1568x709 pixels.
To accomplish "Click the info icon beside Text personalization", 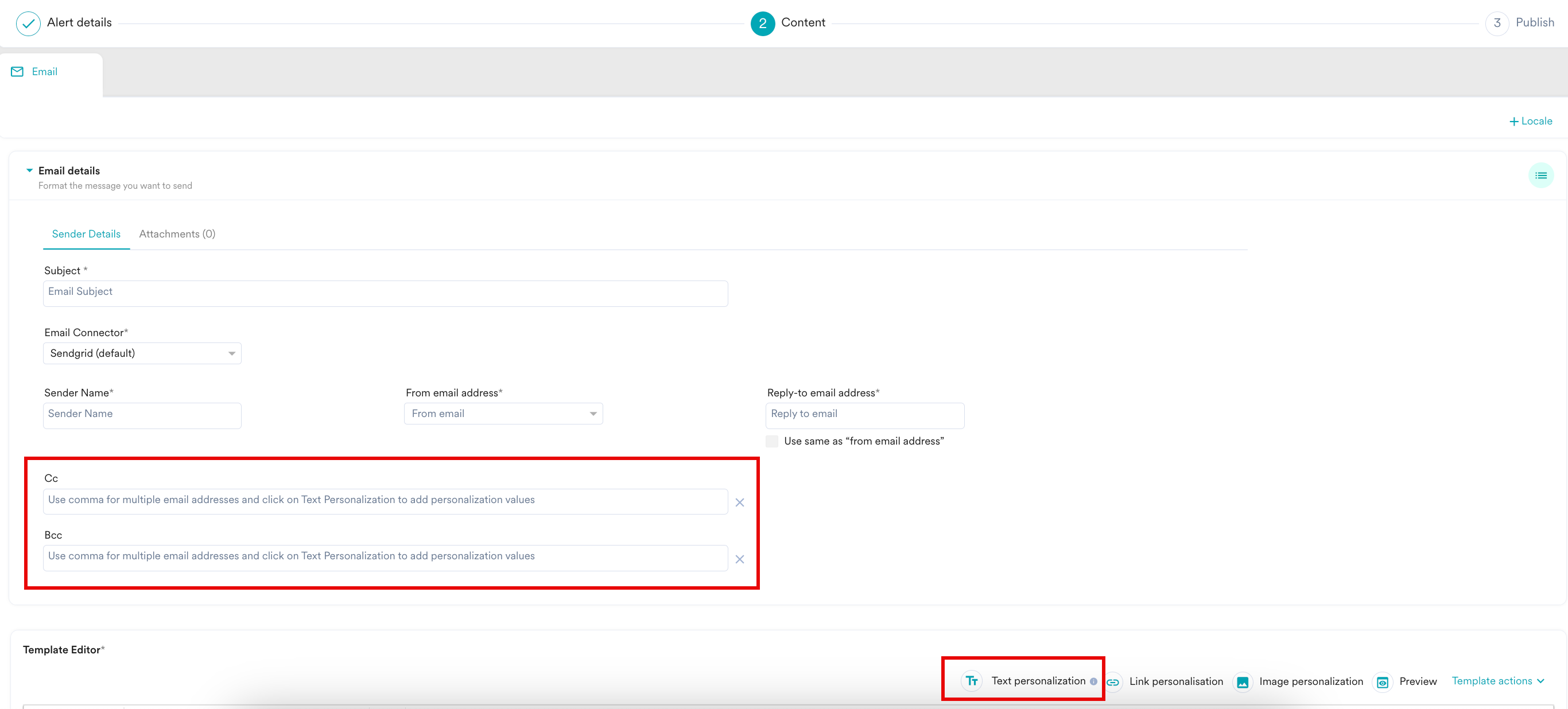I will pyautogui.click(x=1093, y=681).
